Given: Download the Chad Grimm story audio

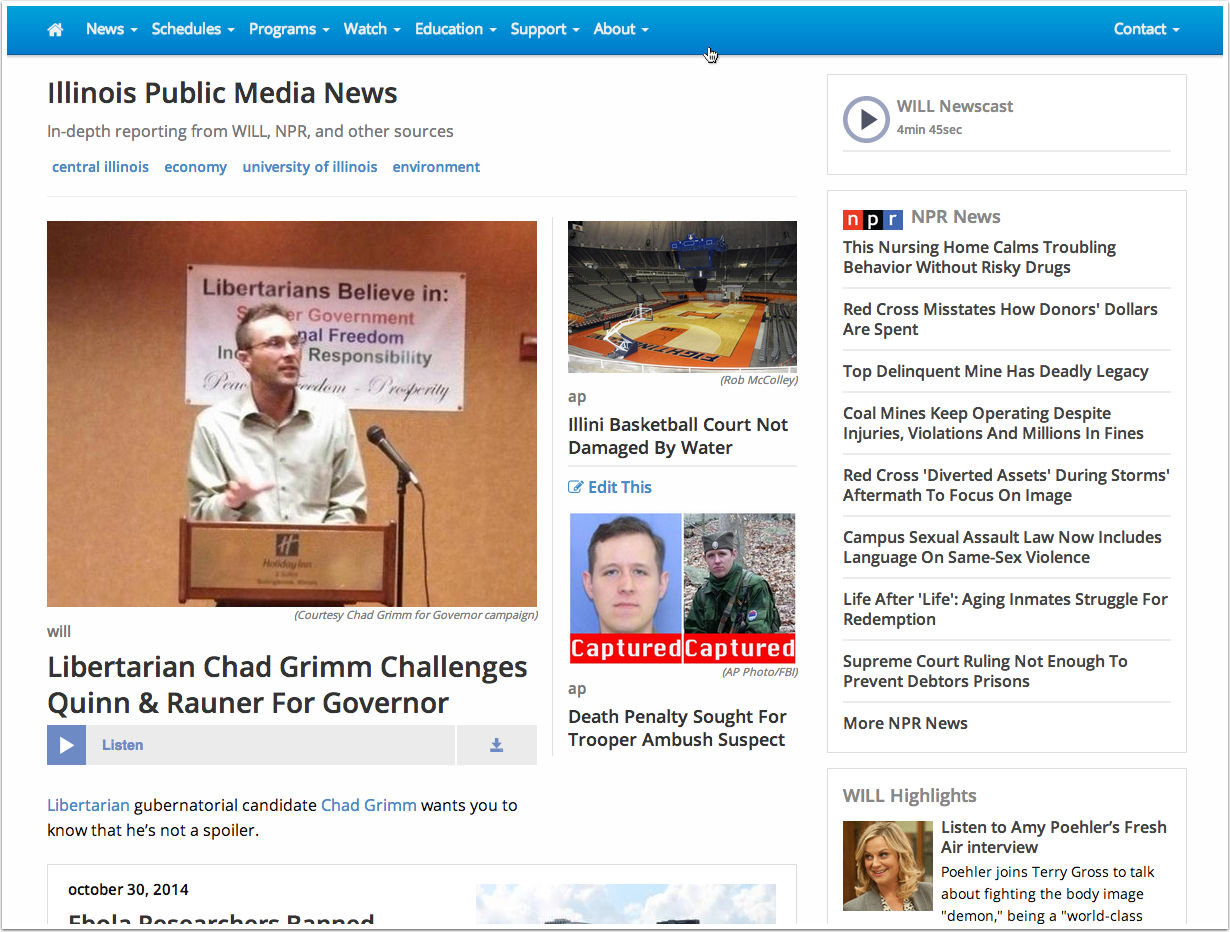Looking at the screenshot, I should tap(496, 745).
